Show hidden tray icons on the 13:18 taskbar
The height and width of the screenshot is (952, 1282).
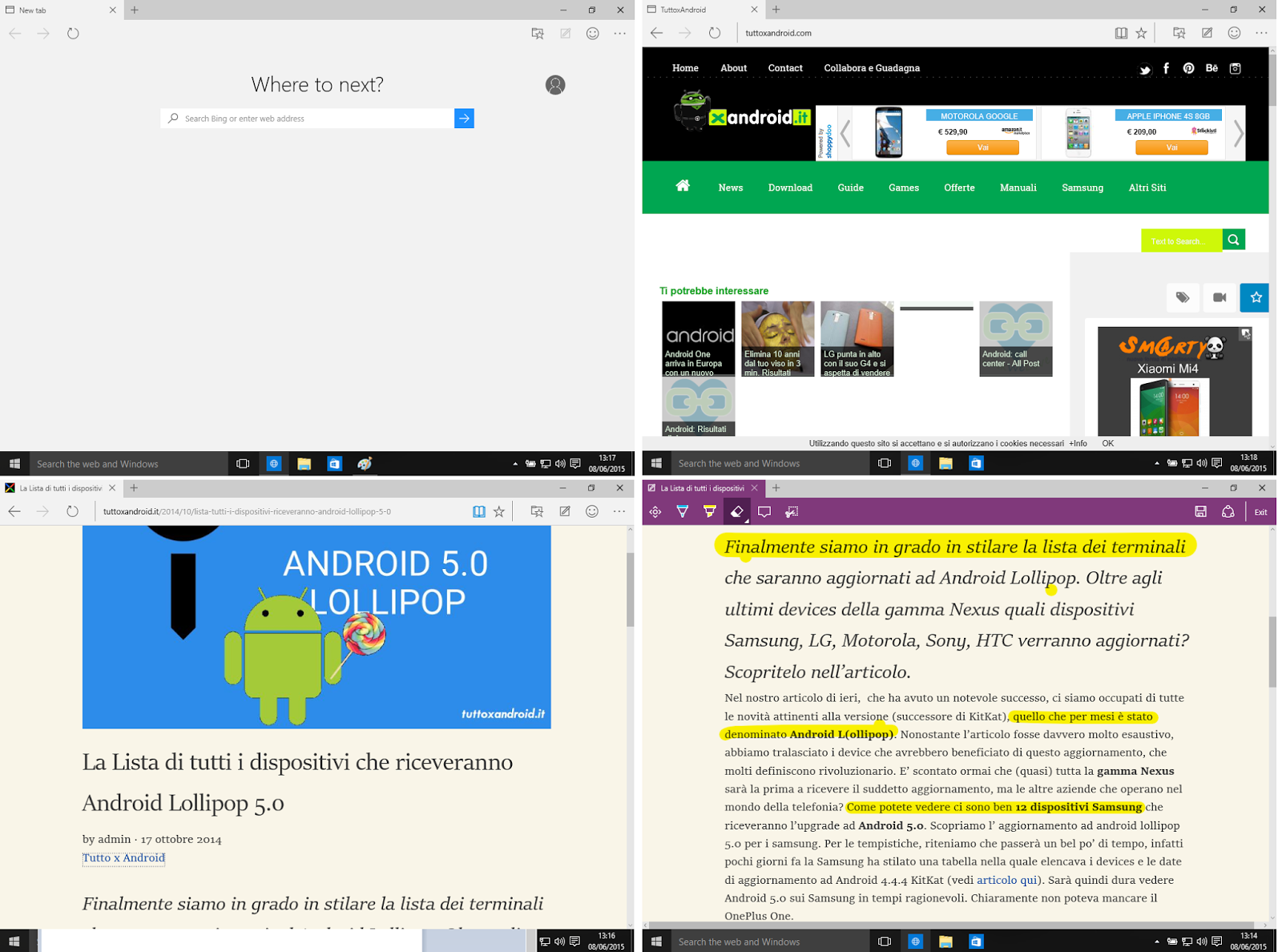[1157, 463]
